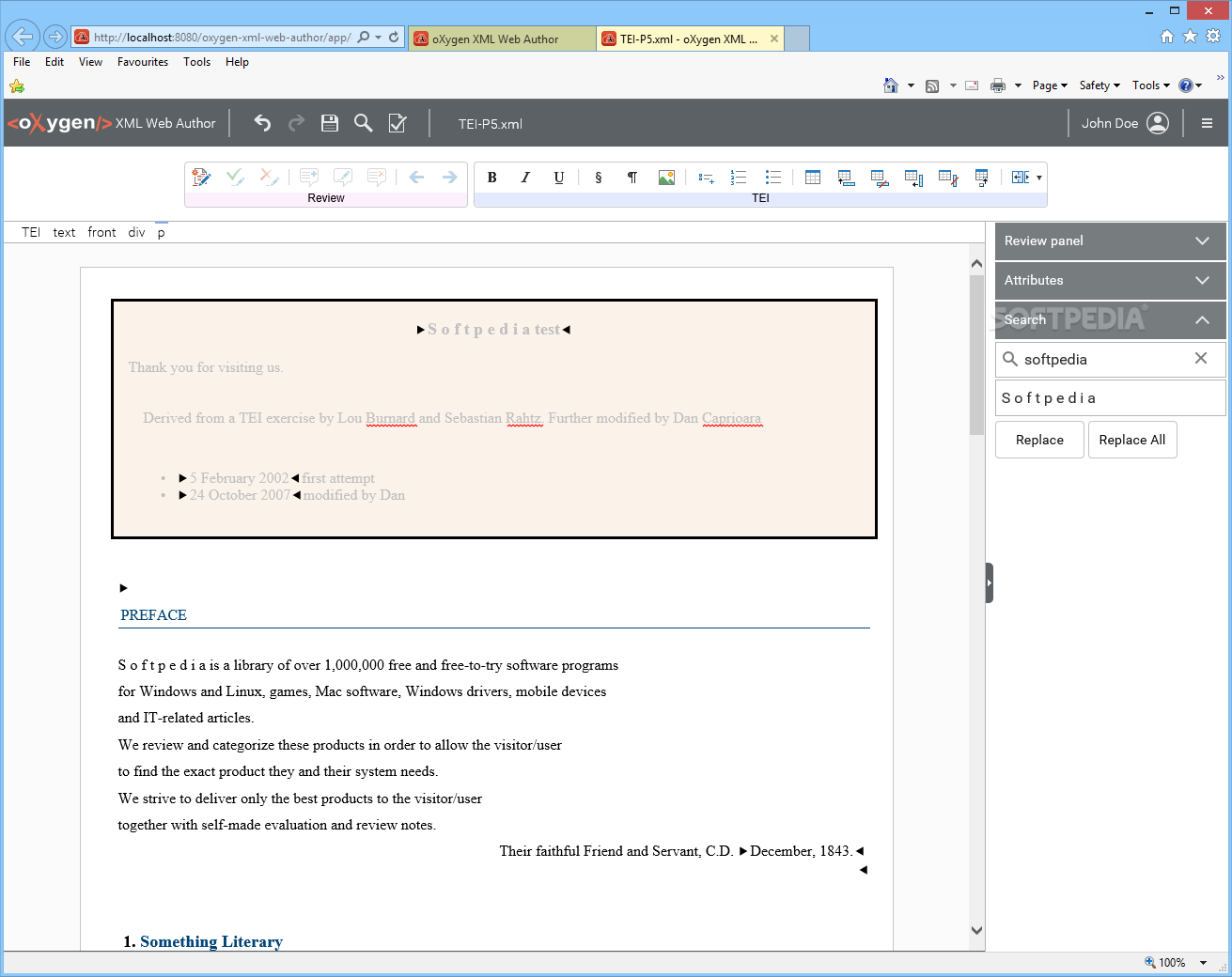Open the Favourites menu
This screenshot has width=1232, height=977.
[x=143, y=62]
